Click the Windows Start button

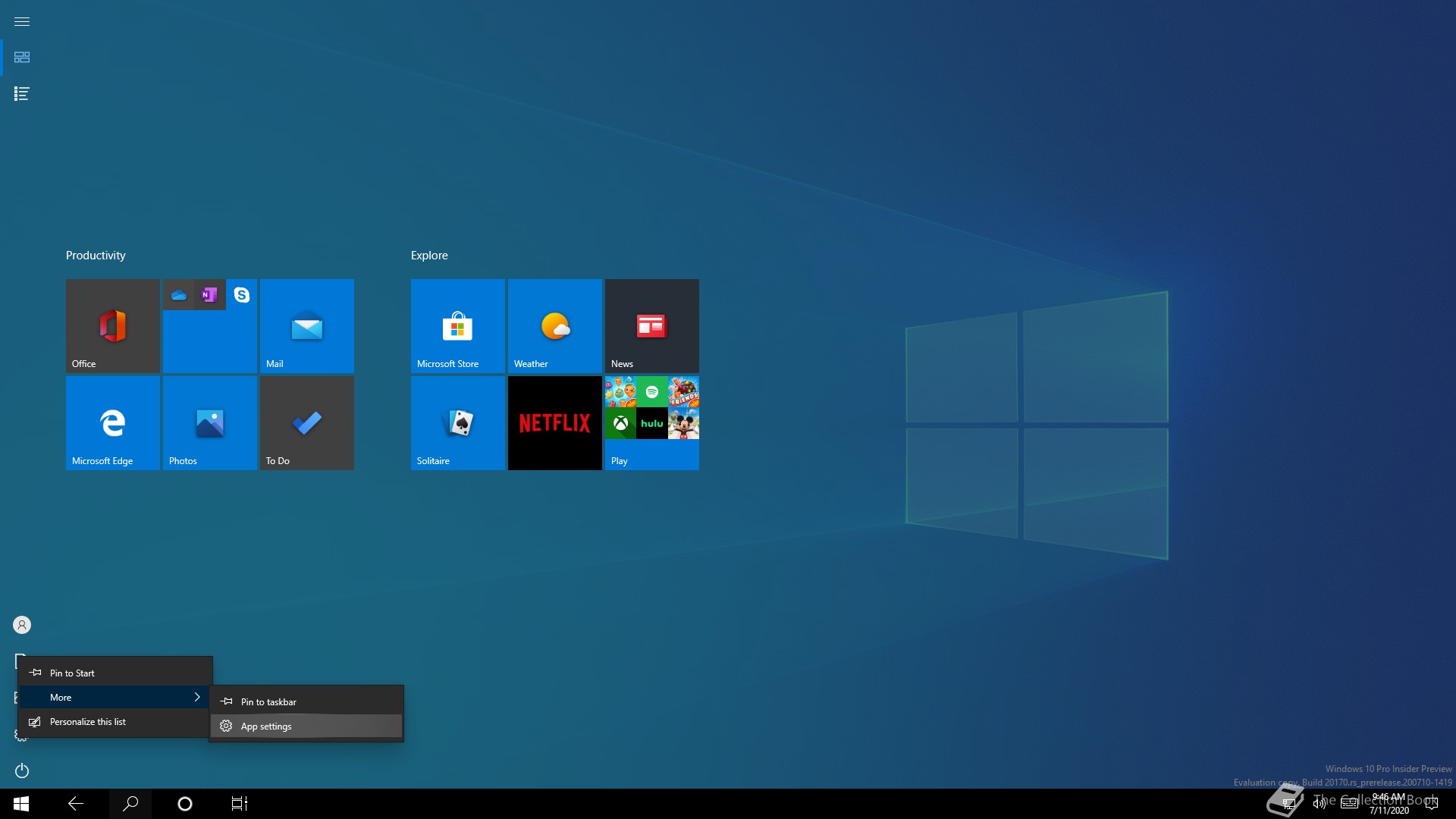(21, 804)
